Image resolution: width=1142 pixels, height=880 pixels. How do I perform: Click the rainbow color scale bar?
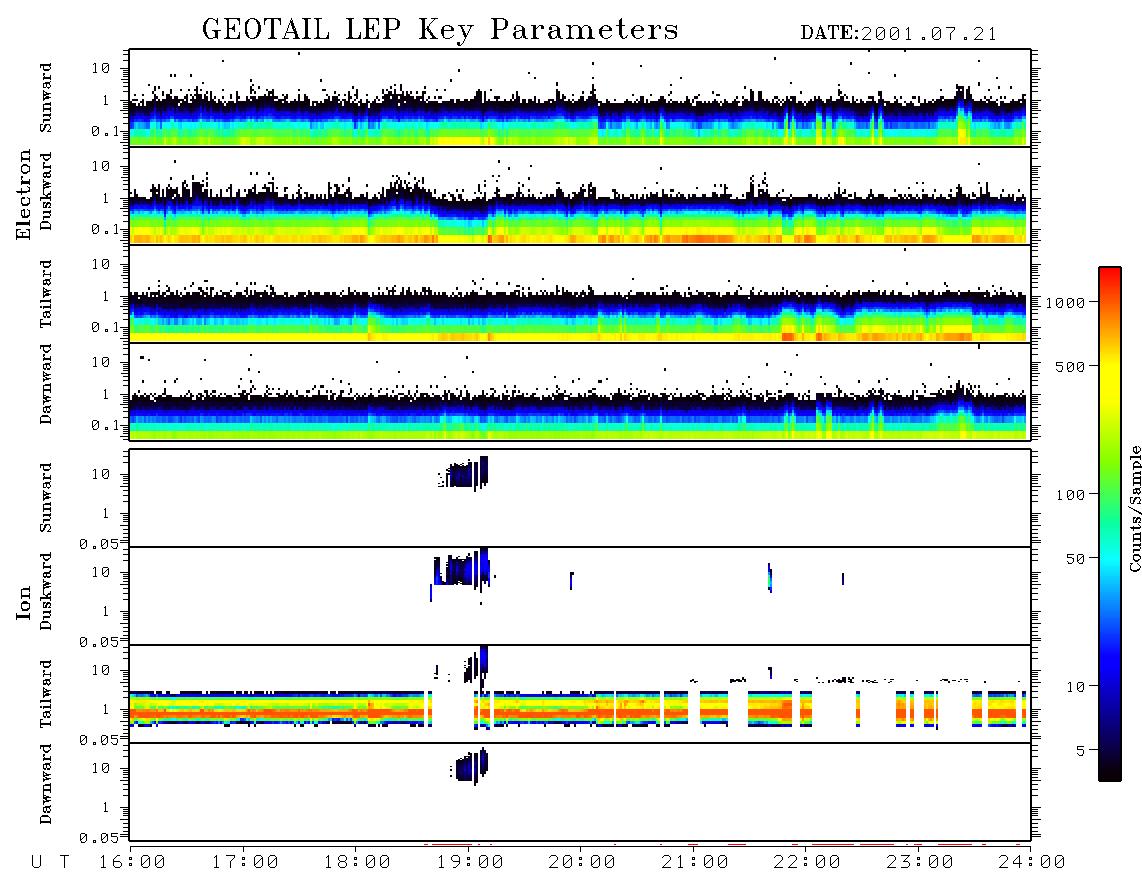point(1109,524)
